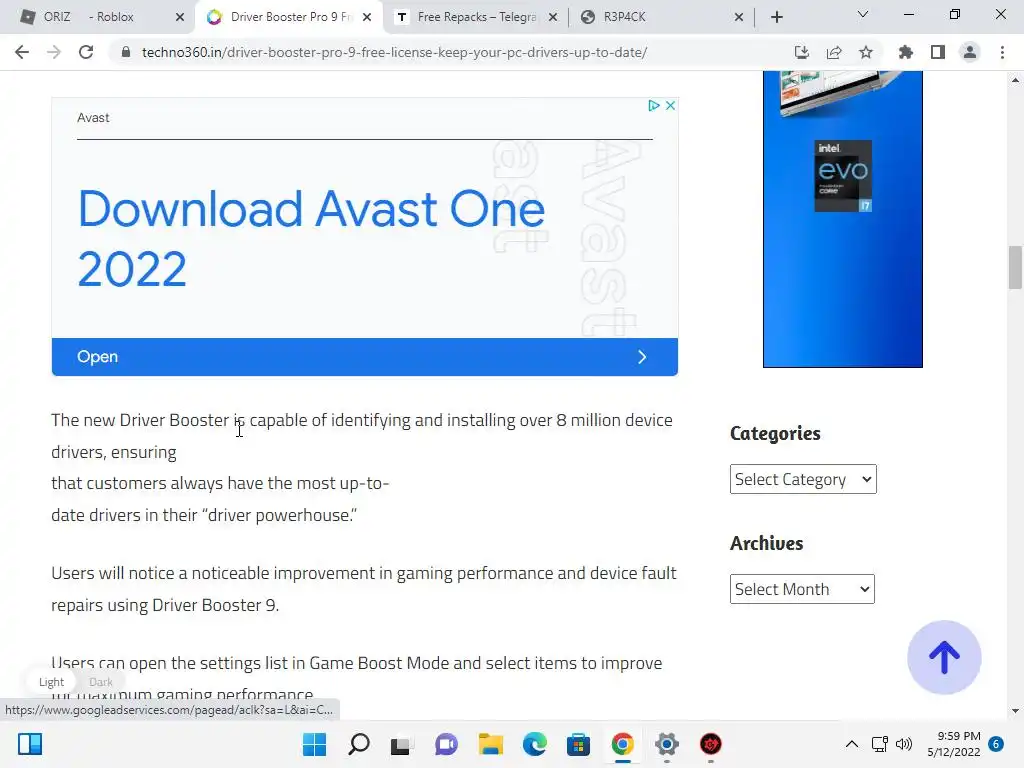Share this page icon
This screenshot has width=1024, height=768.
pyautogui.click(x=834, y=52)
